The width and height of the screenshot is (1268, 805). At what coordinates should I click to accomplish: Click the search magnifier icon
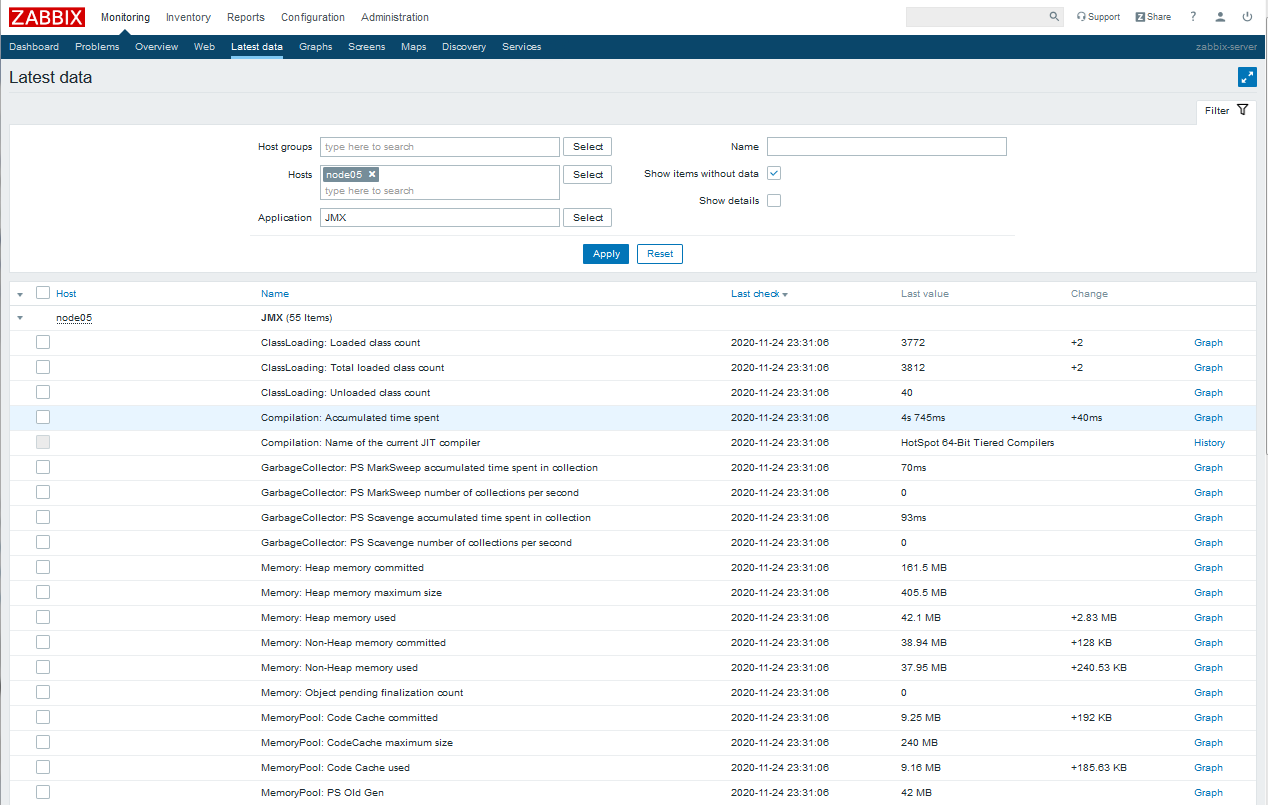pyautogui.click(x=1054, y=17)
